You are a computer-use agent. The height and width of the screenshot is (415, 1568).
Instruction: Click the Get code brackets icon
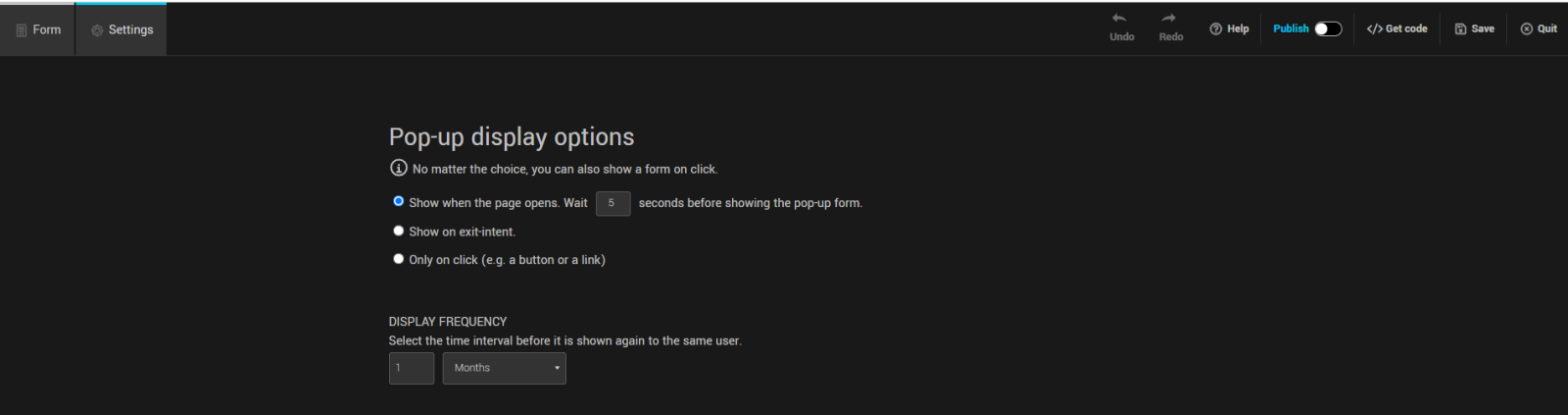[x=1374, y=29]
